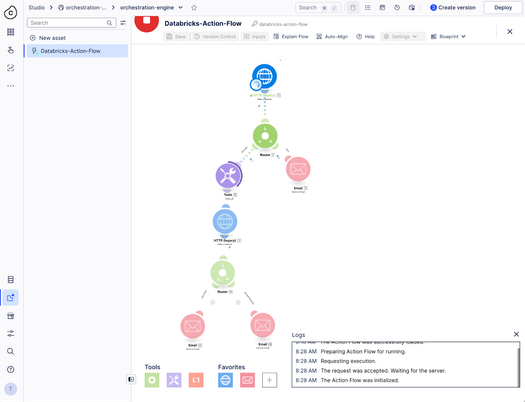Image resolution: width=525 pixels, height=402 pixels.
Task: Click the pink Email favorite icon
Action: (247, 380)
